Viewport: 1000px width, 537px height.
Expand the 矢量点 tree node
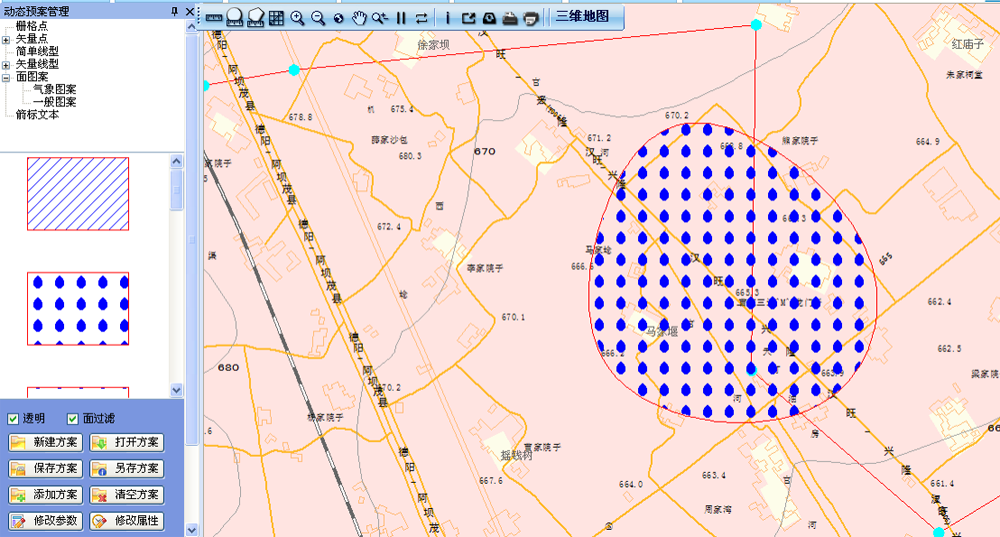point(6,39)
